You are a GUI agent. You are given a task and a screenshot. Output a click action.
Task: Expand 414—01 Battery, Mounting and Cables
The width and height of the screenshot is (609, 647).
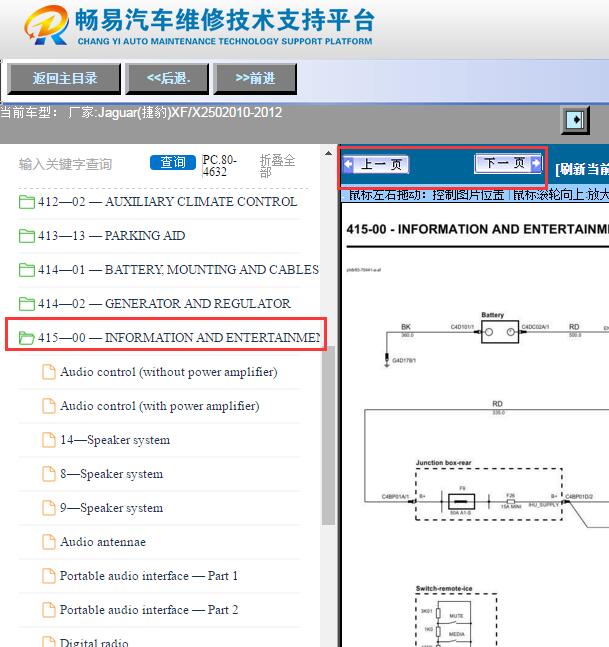coord(178,270)
